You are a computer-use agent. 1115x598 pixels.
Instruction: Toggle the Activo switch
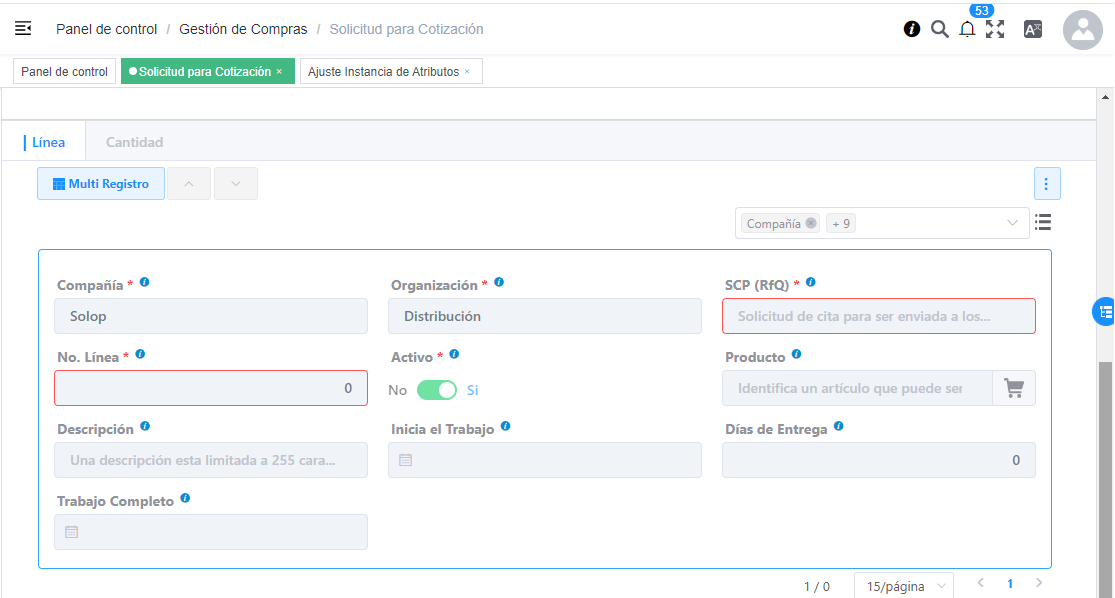click(437, 390)
